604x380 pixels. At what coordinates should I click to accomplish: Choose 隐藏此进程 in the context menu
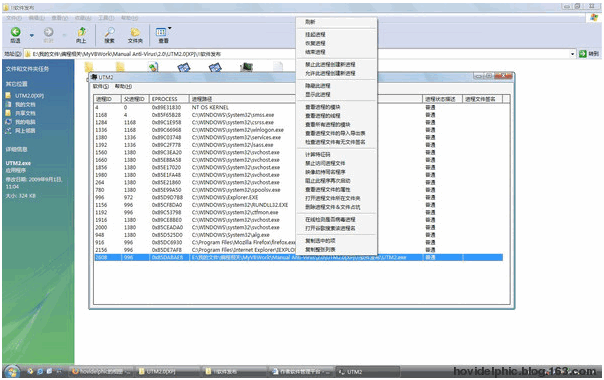pyautogui.click(x=318, y=86)
